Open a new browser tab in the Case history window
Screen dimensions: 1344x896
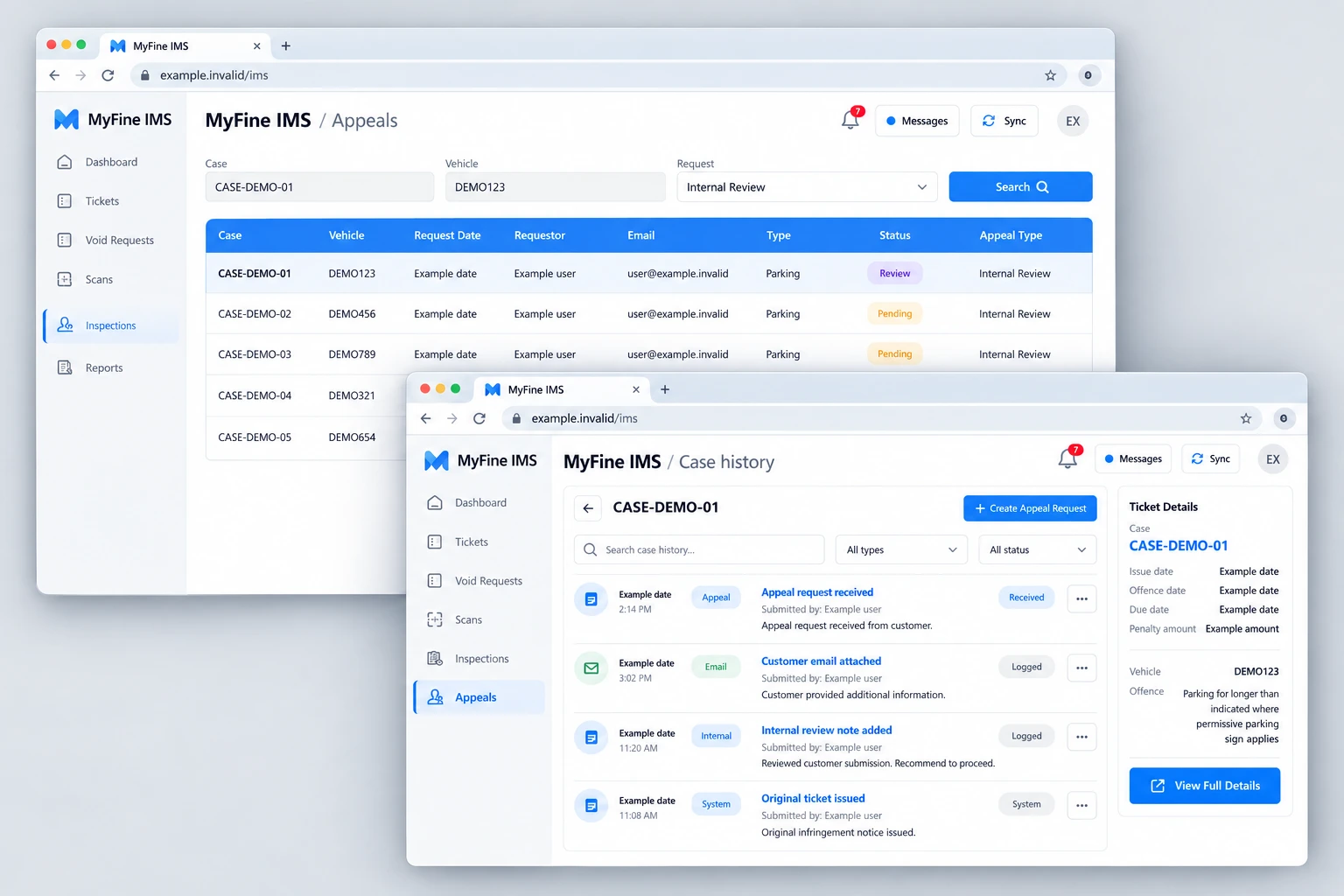point(665,389)
